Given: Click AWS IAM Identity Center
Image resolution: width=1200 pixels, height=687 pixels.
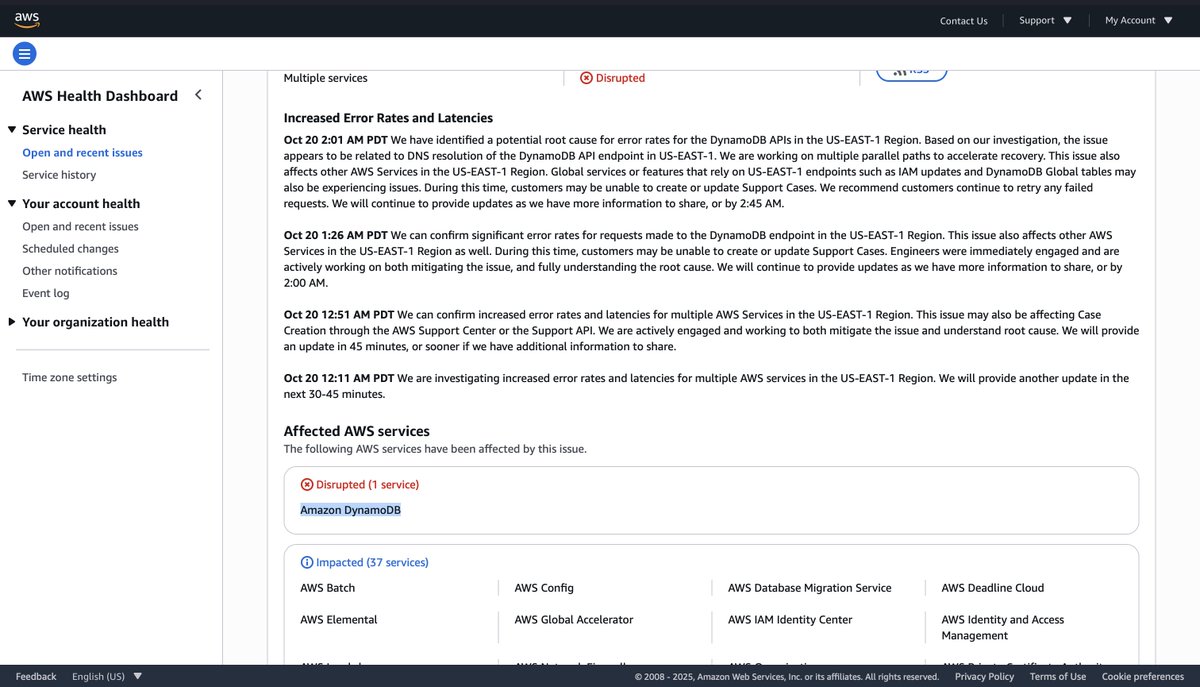Looking at the screenshot, I should tap(790, 620).
